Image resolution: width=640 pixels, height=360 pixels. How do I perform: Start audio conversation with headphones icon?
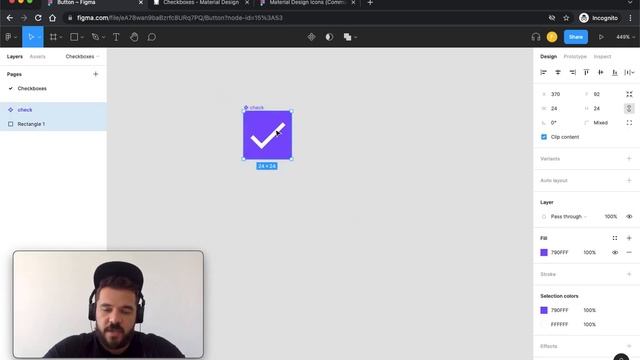(x=536, y=37)
